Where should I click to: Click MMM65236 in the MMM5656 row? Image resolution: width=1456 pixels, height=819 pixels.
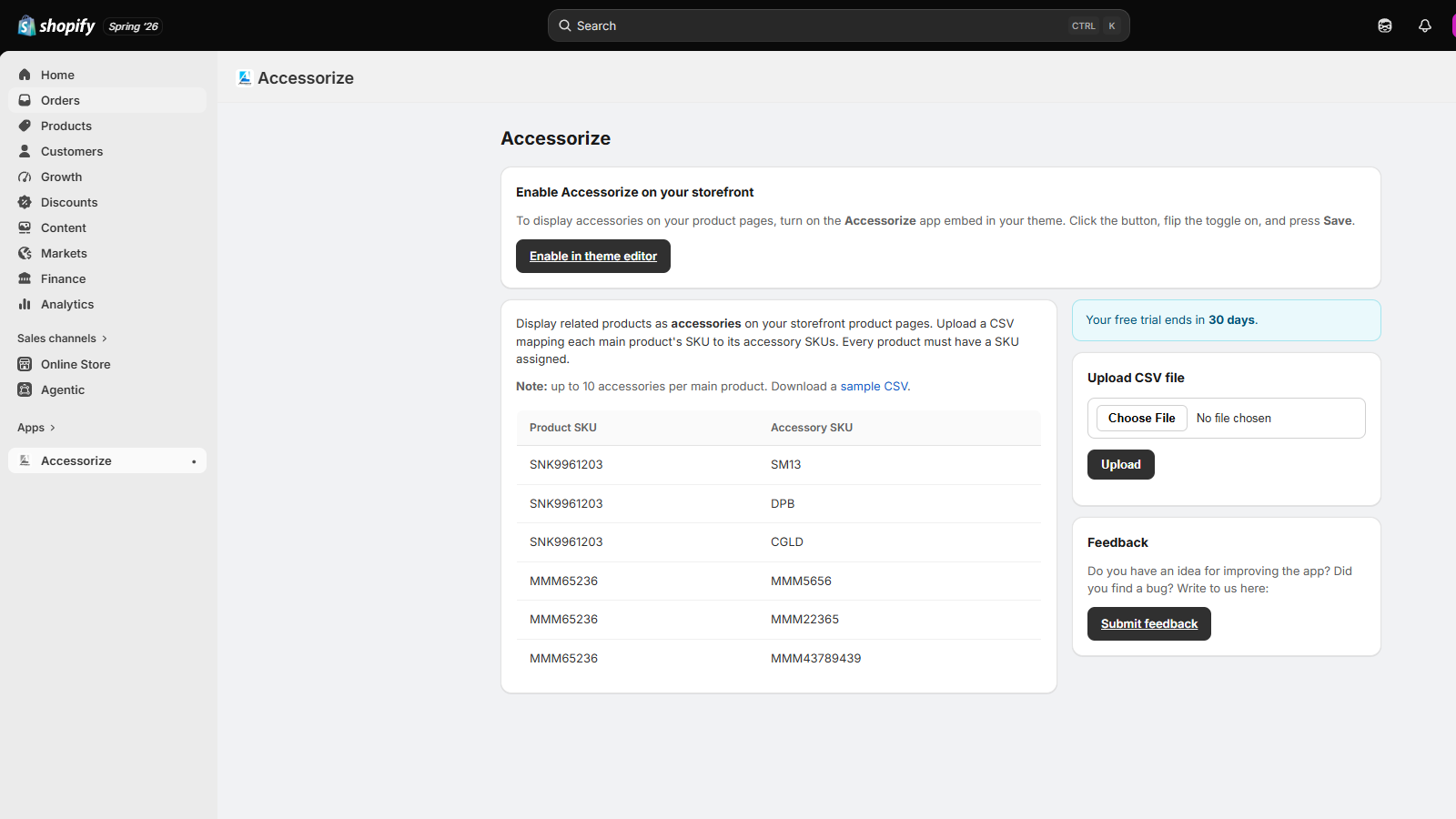pos(563,581)
